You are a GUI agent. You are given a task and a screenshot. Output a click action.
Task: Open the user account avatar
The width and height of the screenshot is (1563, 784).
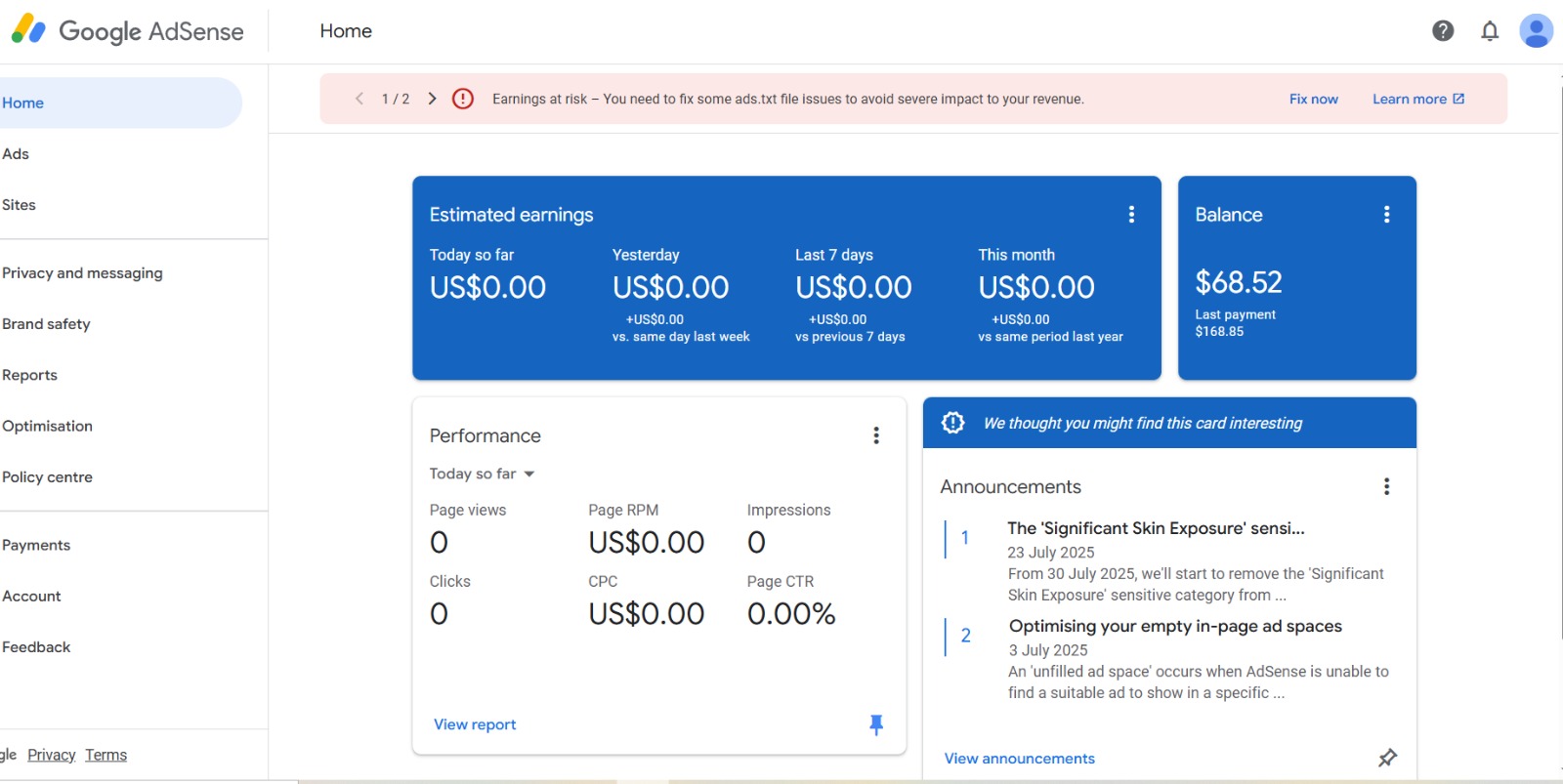[1536, 31]
